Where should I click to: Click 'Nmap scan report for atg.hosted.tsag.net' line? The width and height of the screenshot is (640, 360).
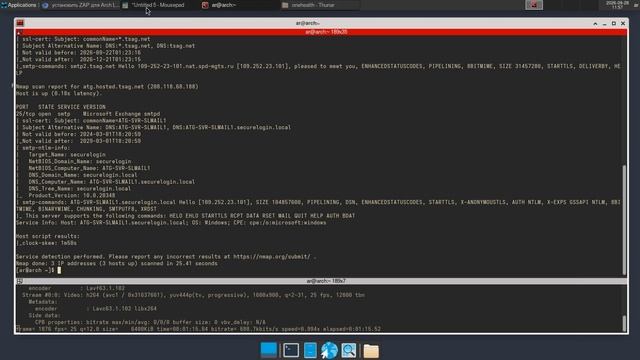pos(107,87)
